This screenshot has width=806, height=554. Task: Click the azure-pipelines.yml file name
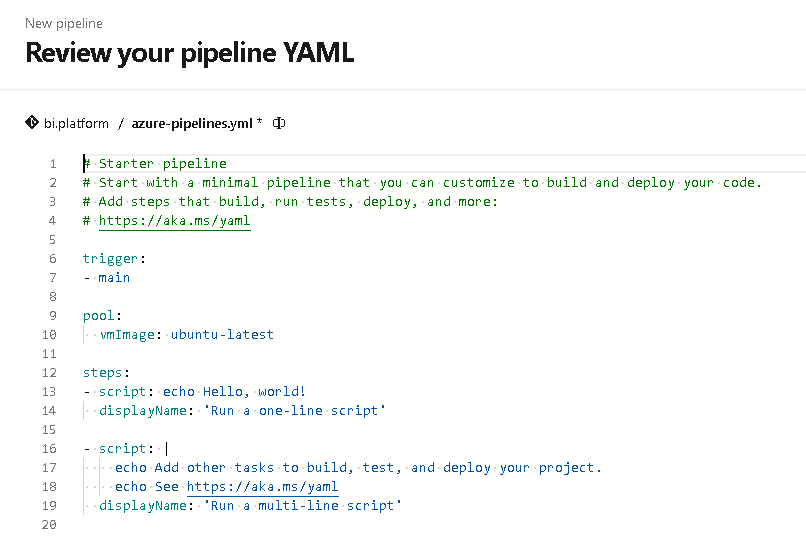point(193,123)
